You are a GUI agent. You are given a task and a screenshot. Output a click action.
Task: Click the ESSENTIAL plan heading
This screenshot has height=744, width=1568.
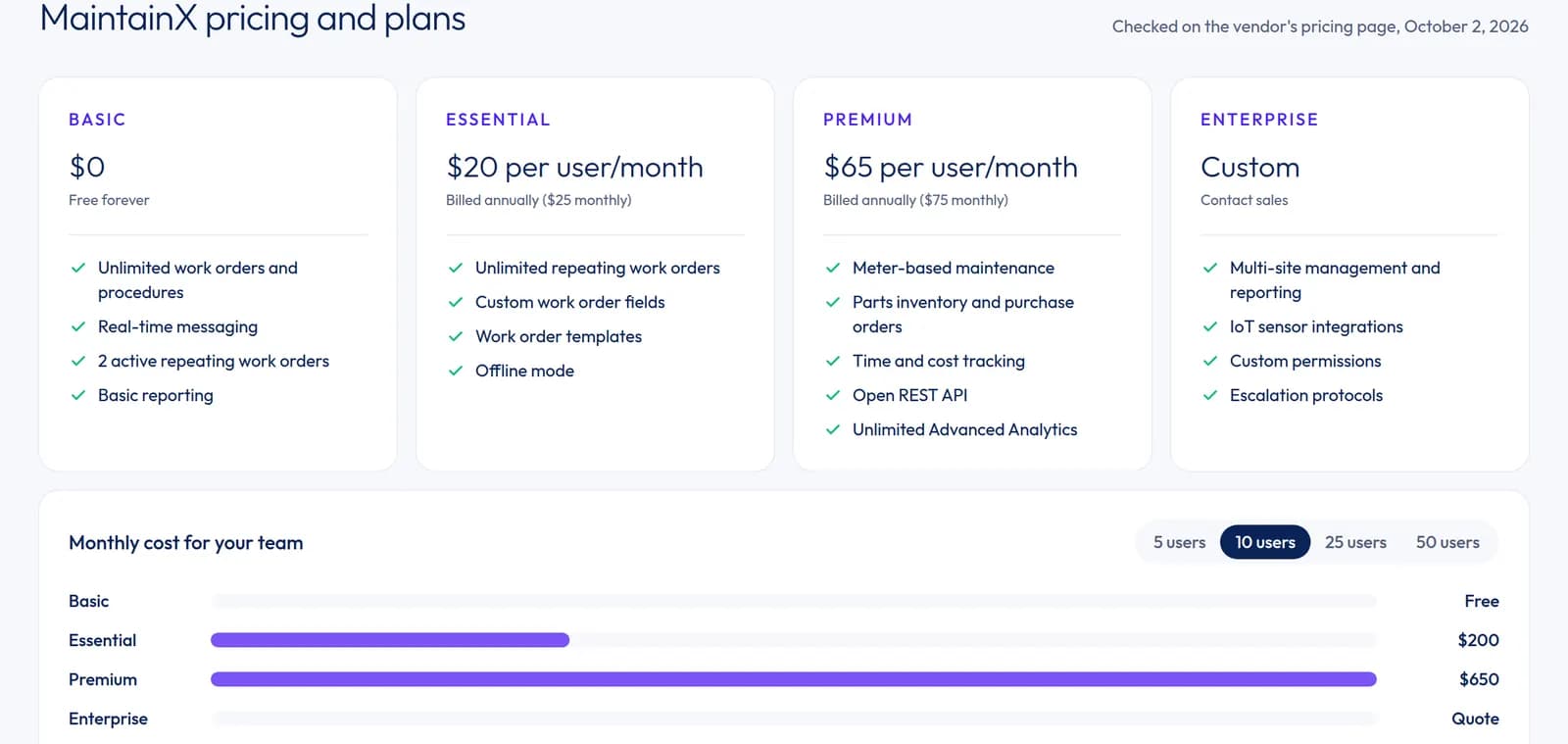click(x=498, y=120)
